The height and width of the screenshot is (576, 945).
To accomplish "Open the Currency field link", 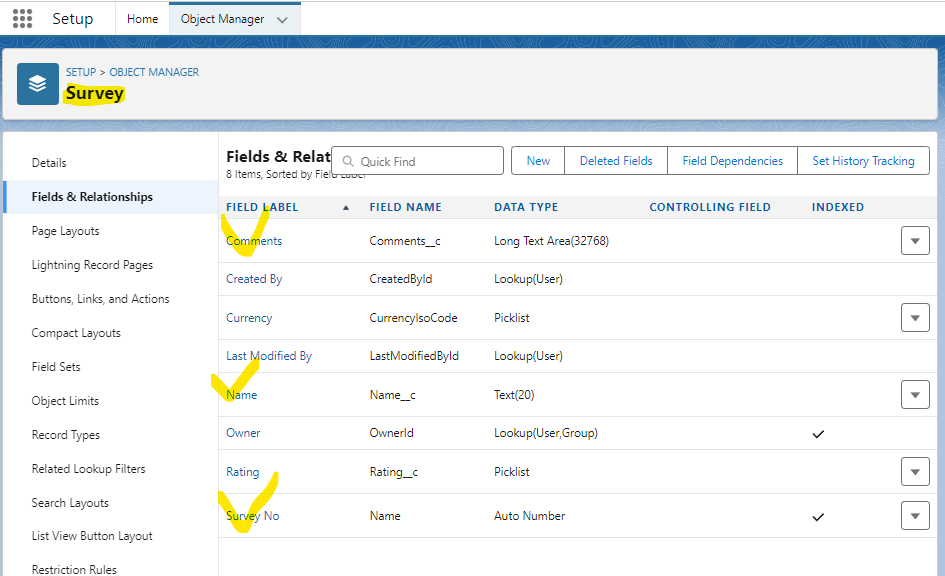I will tap(249, 318).
